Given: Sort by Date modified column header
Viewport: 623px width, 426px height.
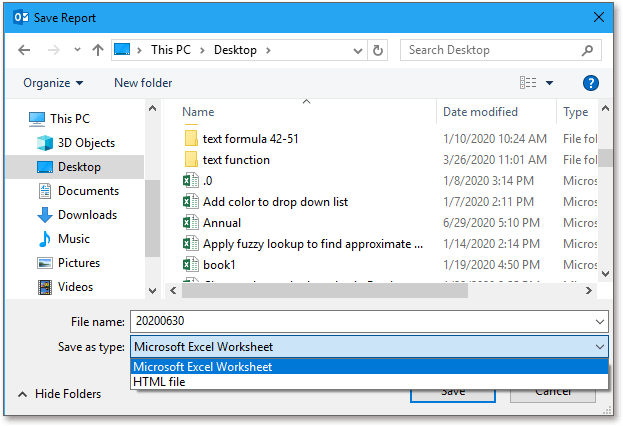Looking at the screenshot, I should click(x=480, y=112).
